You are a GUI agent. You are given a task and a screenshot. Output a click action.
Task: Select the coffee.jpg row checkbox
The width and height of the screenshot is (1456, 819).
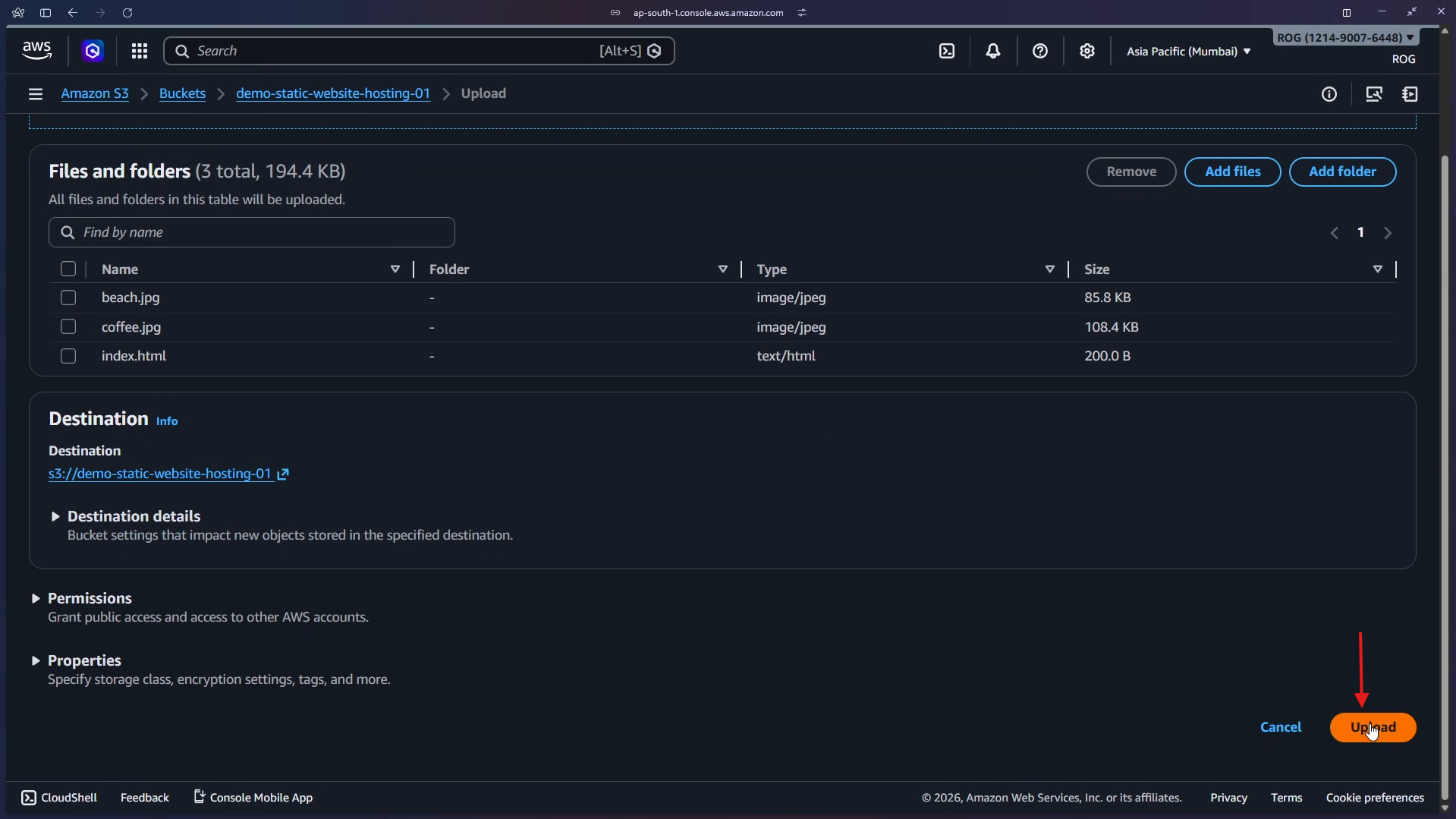click(68, 326)
